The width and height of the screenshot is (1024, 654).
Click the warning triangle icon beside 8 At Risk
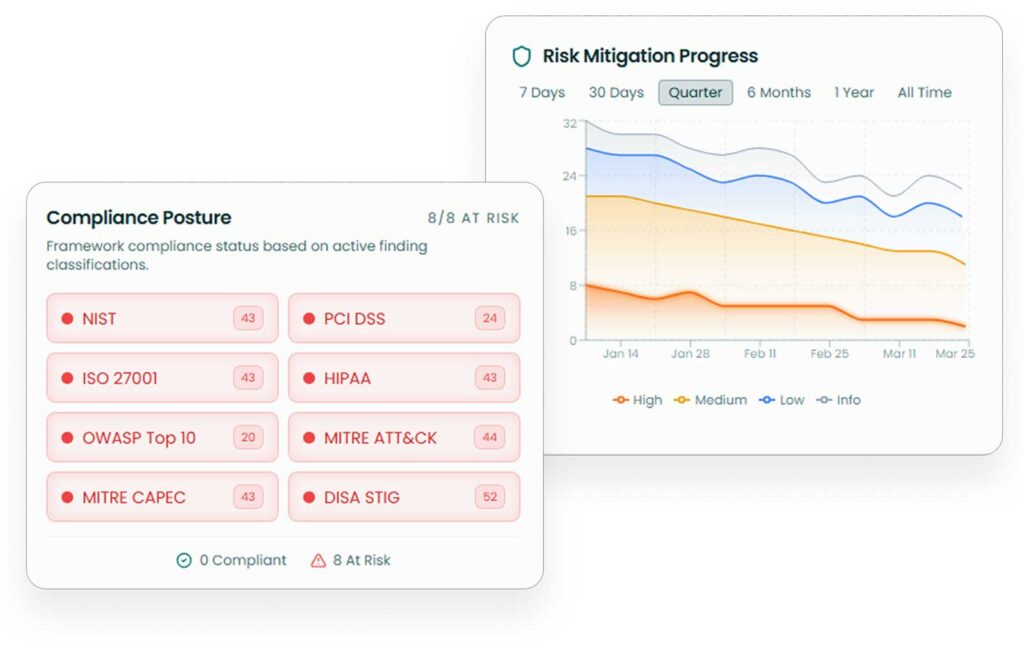[318, 560]
